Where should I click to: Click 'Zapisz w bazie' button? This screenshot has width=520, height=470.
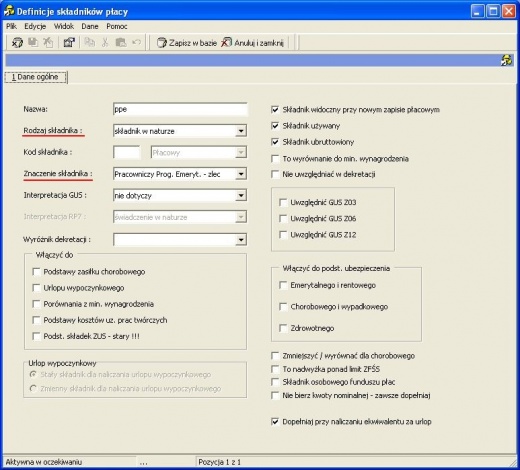coord(187,43)
